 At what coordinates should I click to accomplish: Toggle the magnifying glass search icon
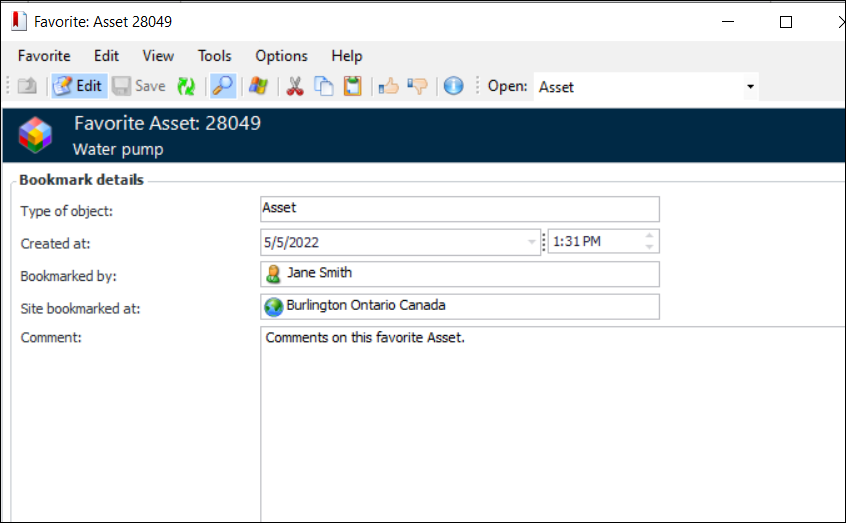(222, 86)
